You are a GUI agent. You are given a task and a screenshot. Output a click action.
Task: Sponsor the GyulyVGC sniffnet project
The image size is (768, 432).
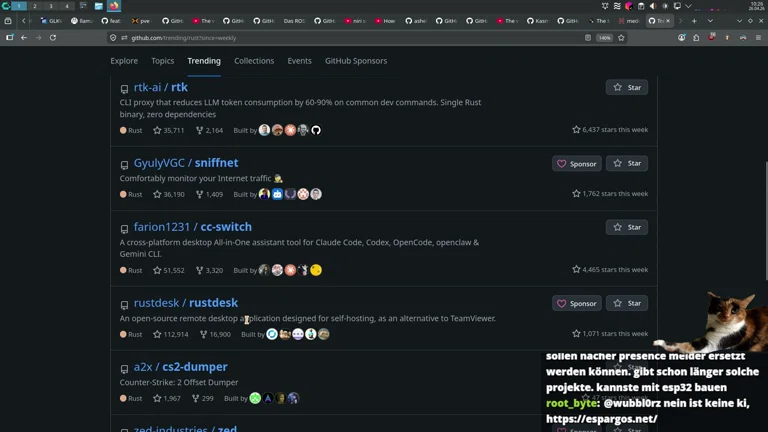(x=577, y=163)
